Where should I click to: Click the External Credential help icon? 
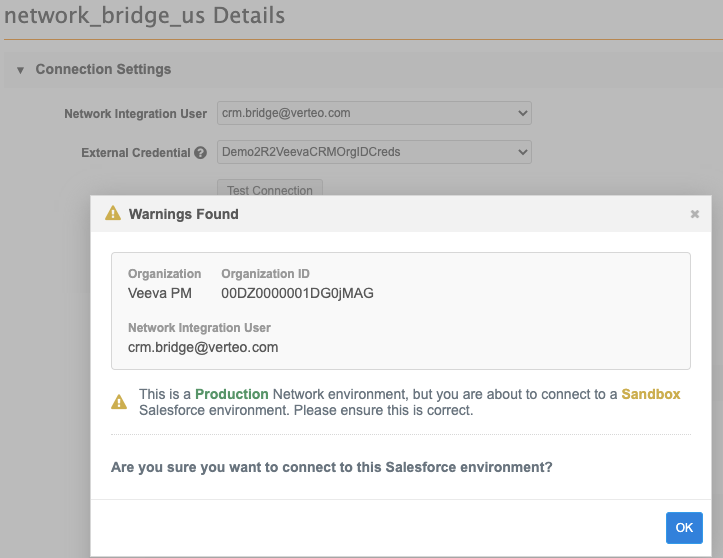coord(201,153)
